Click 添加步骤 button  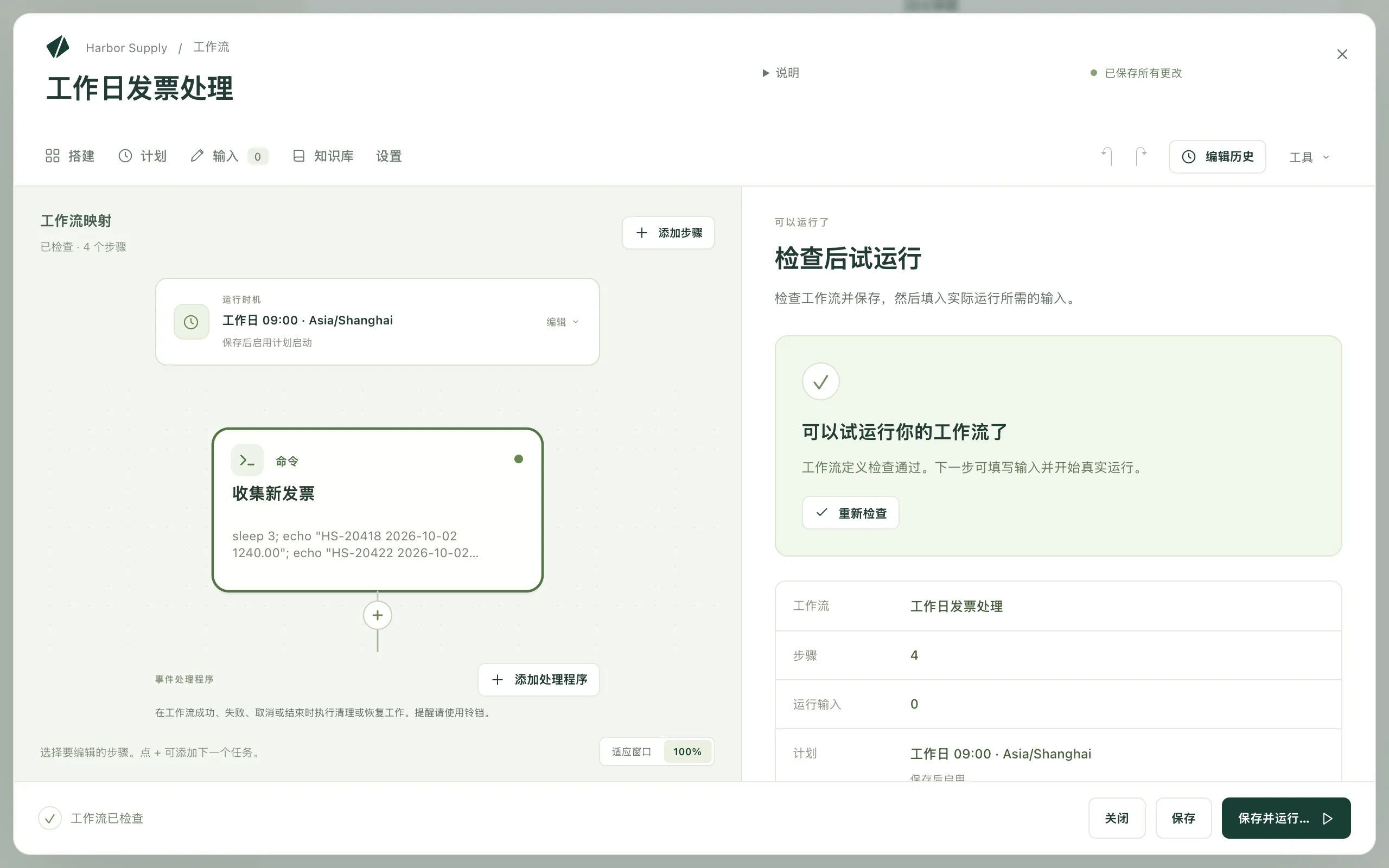click(668, 233)
